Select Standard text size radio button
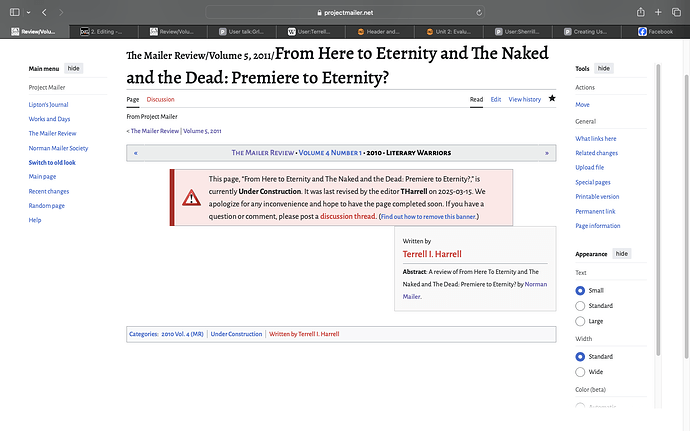The width and height of the screenshot is (690, 431). 580,306
